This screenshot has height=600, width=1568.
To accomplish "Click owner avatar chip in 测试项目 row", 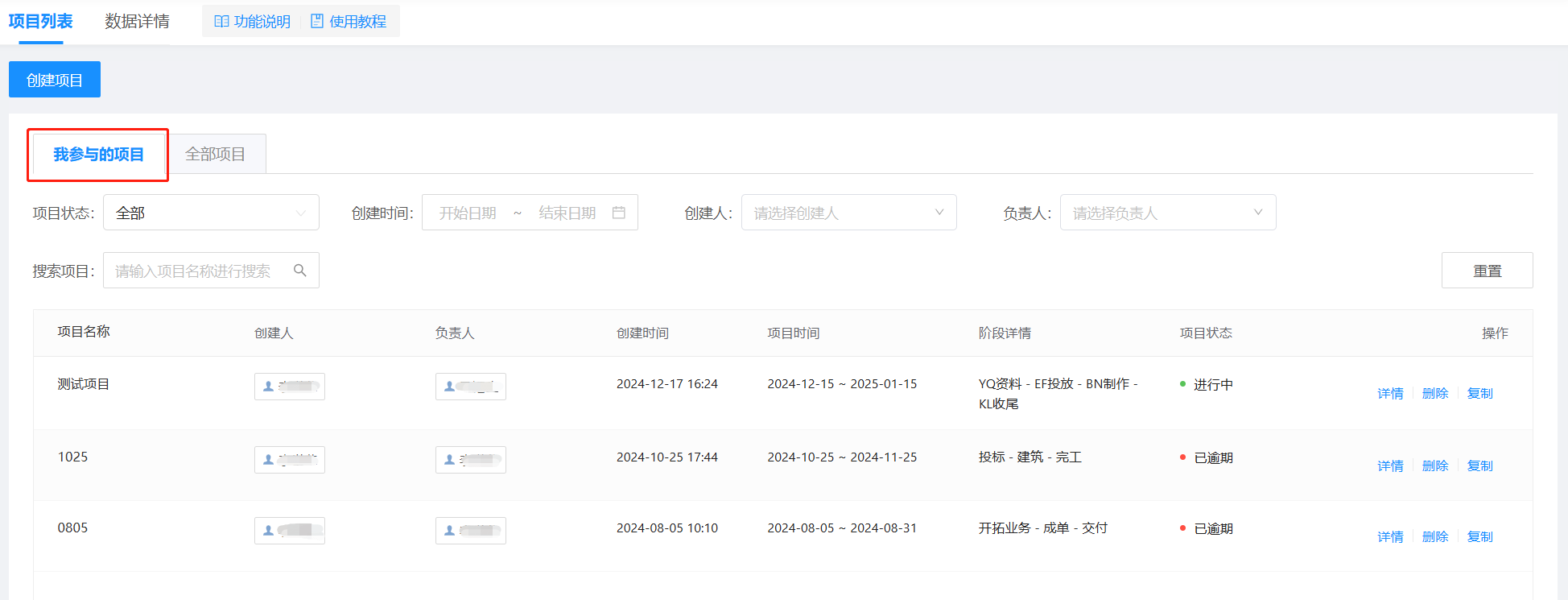I will point(471,387).
